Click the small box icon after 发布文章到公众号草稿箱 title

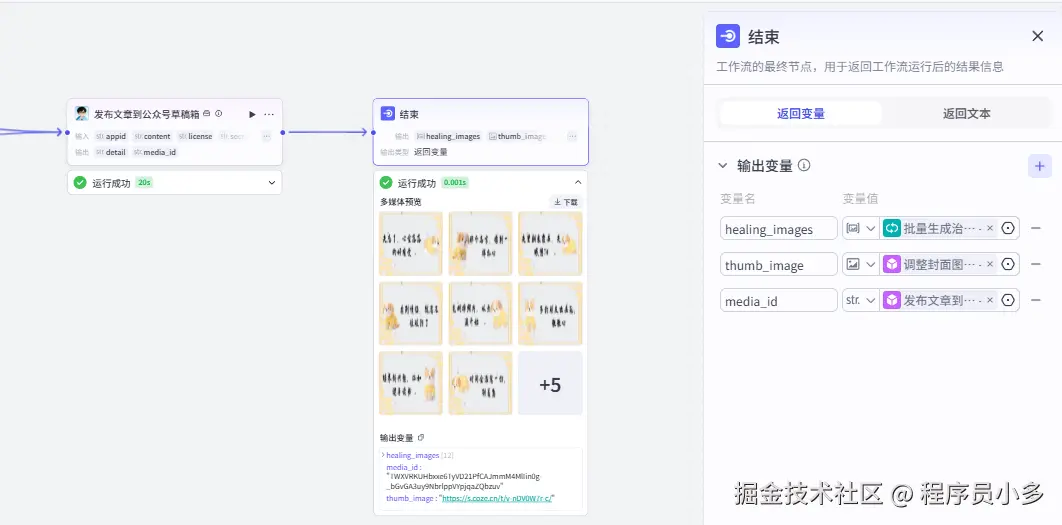[207, 114]
